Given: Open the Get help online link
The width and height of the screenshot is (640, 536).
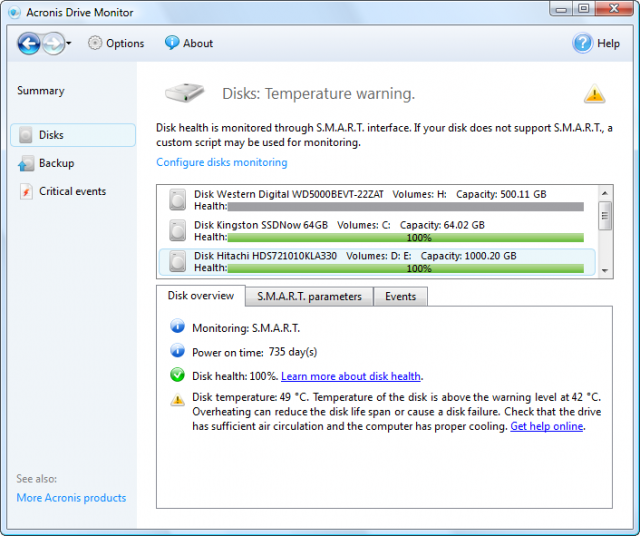Looking at the screenshot, I should coord(547,426).
